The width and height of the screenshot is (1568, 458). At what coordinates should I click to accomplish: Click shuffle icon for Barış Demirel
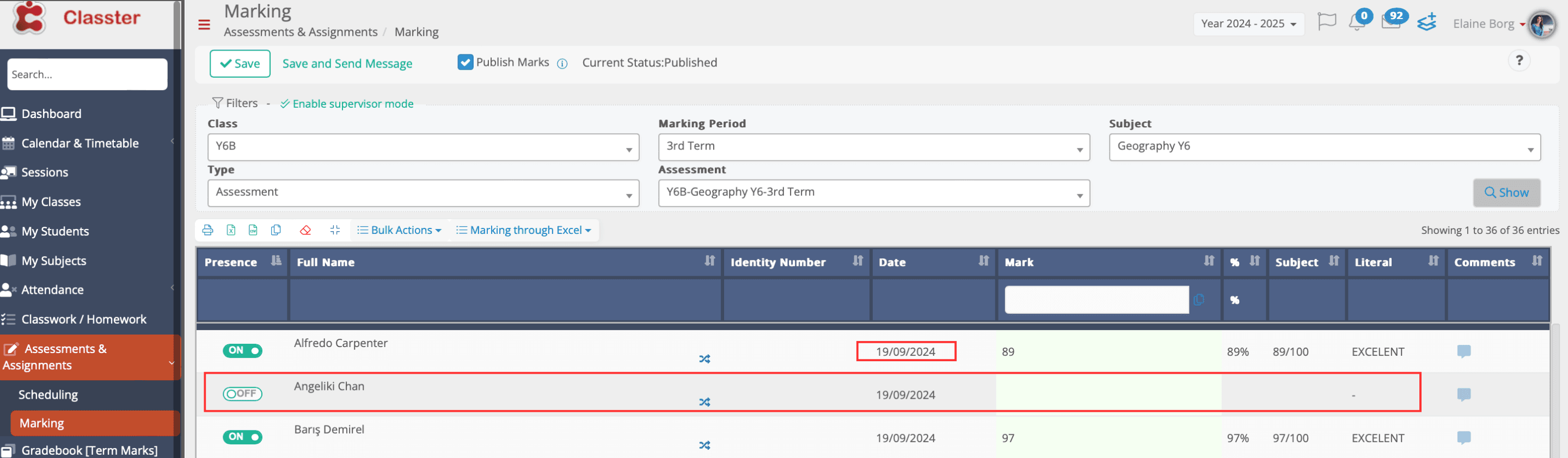click(x=705, y=445)
